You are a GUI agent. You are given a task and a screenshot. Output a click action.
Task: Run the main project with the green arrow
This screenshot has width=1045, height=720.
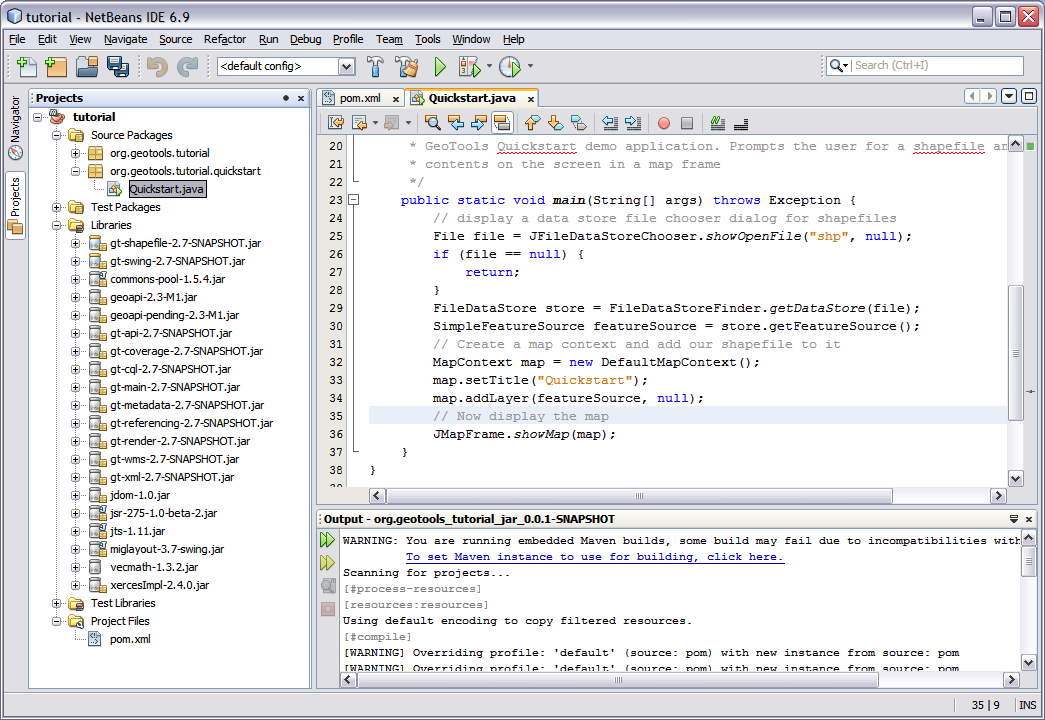(x=440, y=66)
